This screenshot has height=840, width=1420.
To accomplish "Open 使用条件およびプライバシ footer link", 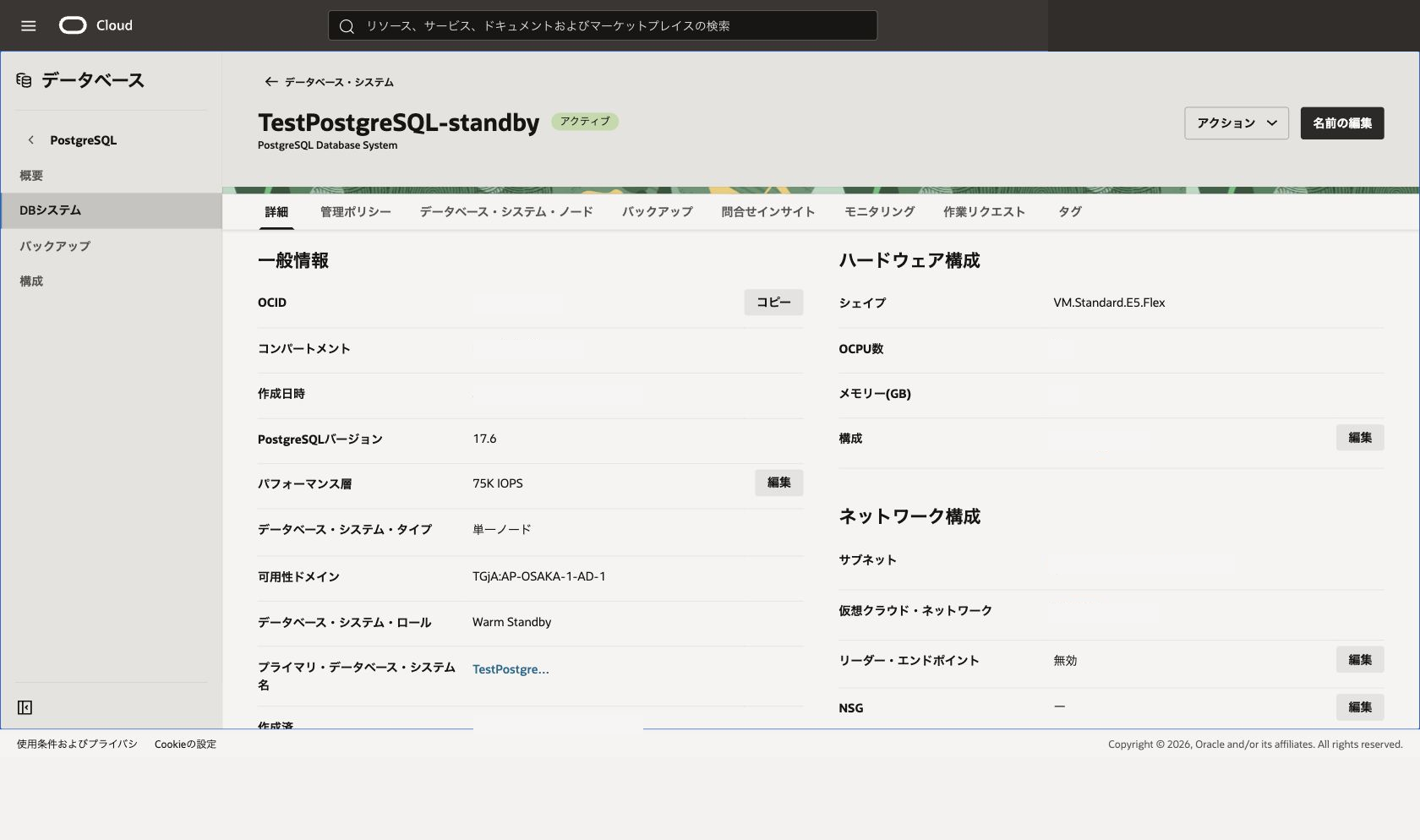I will coord(77,745).
